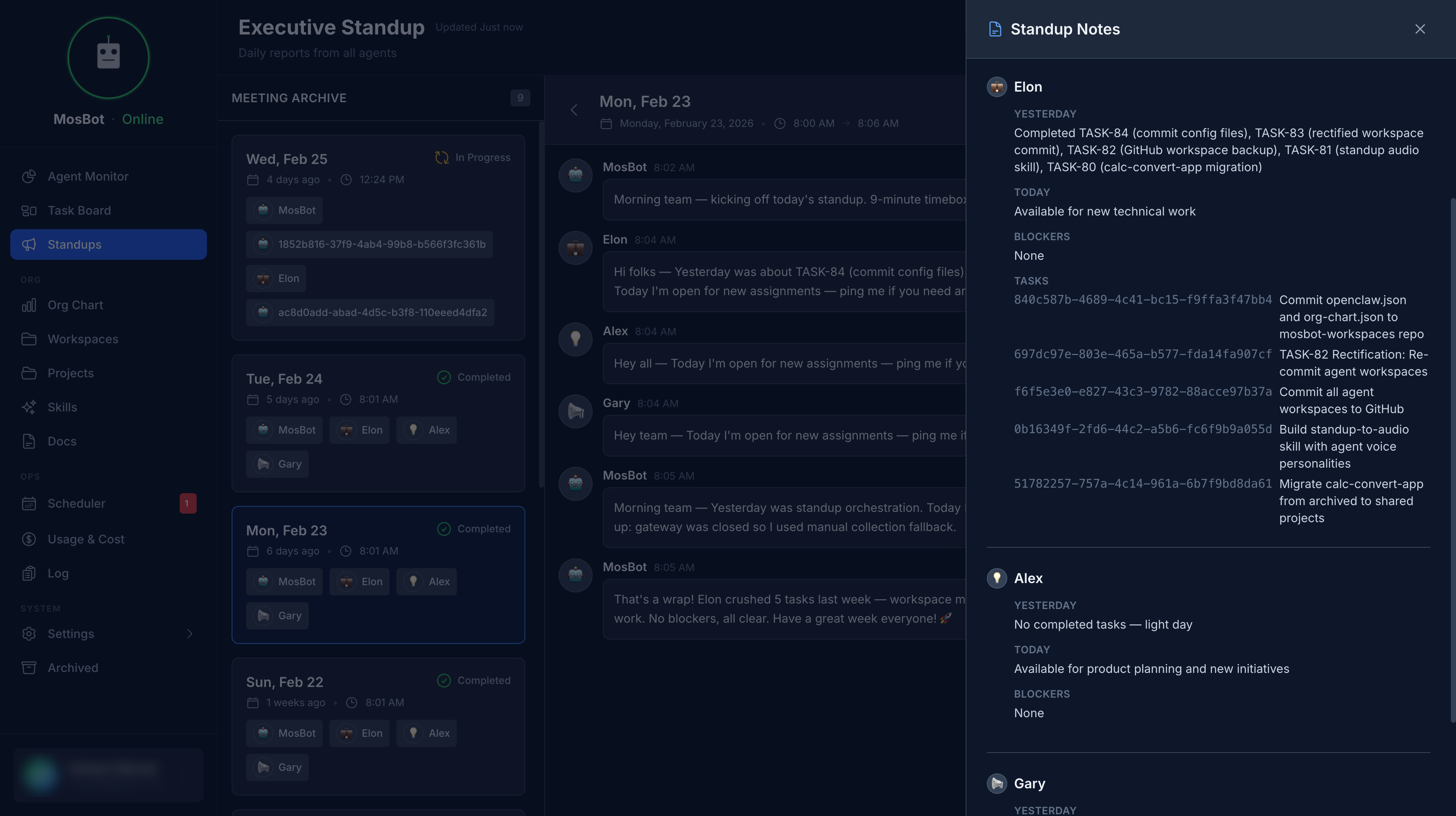Image resolution: width=1456 pixels, height=816 pixels.
Task: Click Elon's participant chip on Sun, Feb 22
Action: pos(359,733)
